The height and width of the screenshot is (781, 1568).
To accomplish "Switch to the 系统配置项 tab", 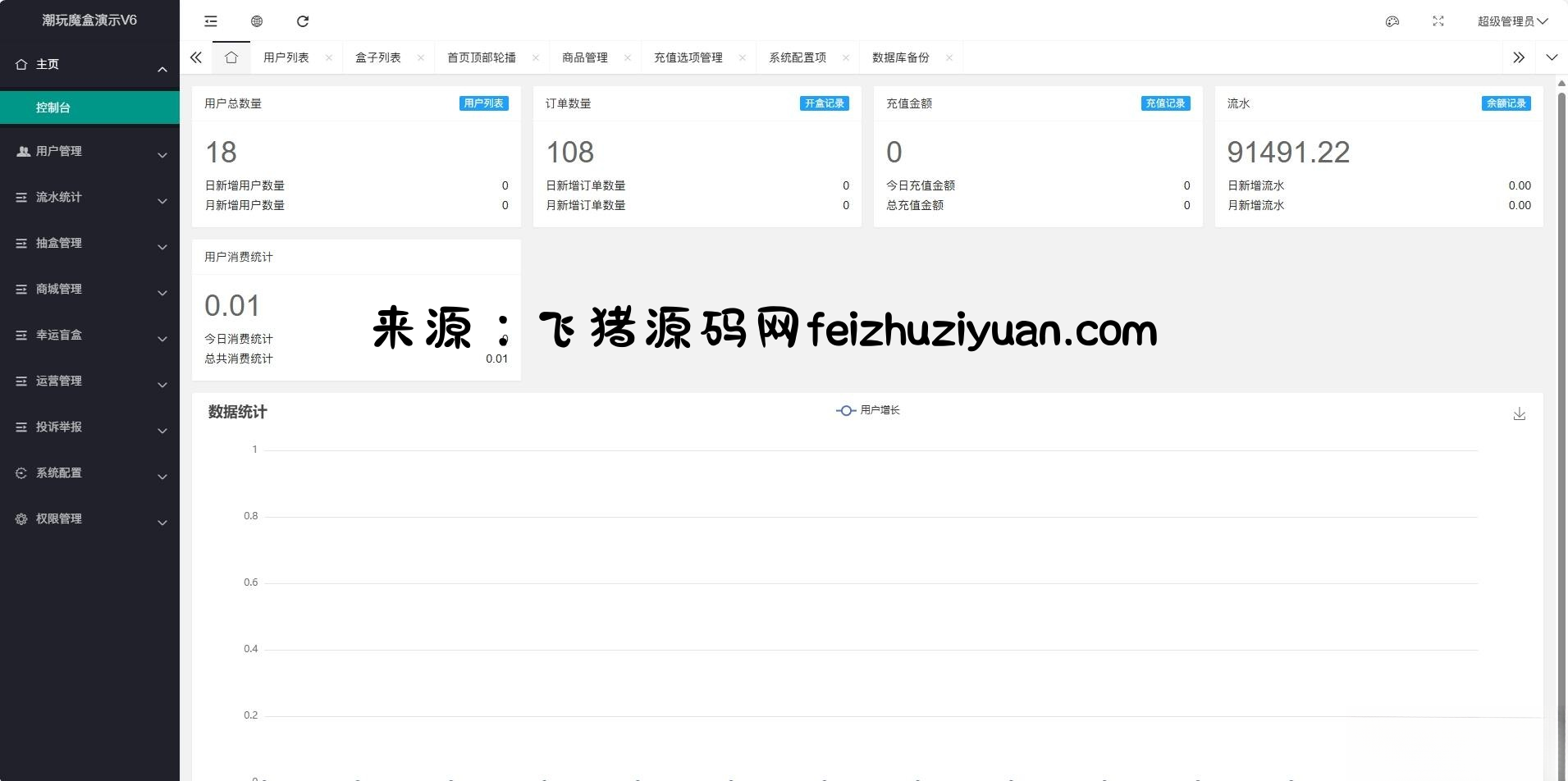I will pyautogui.click(x=797, y=57).
